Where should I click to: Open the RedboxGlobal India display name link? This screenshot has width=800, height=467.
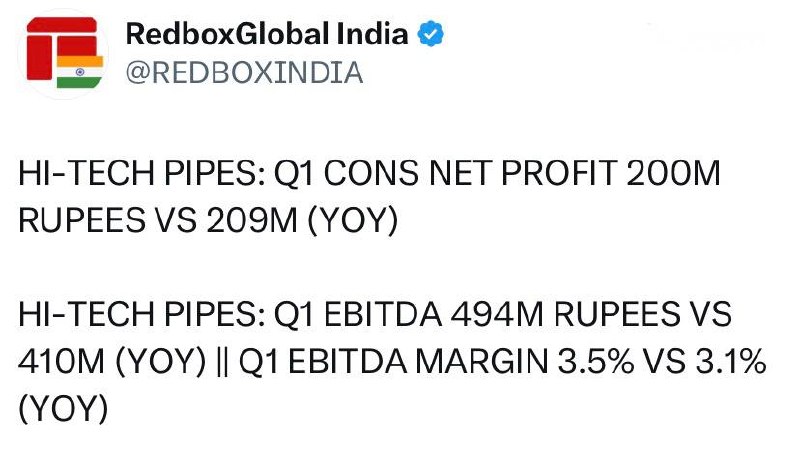267,34
